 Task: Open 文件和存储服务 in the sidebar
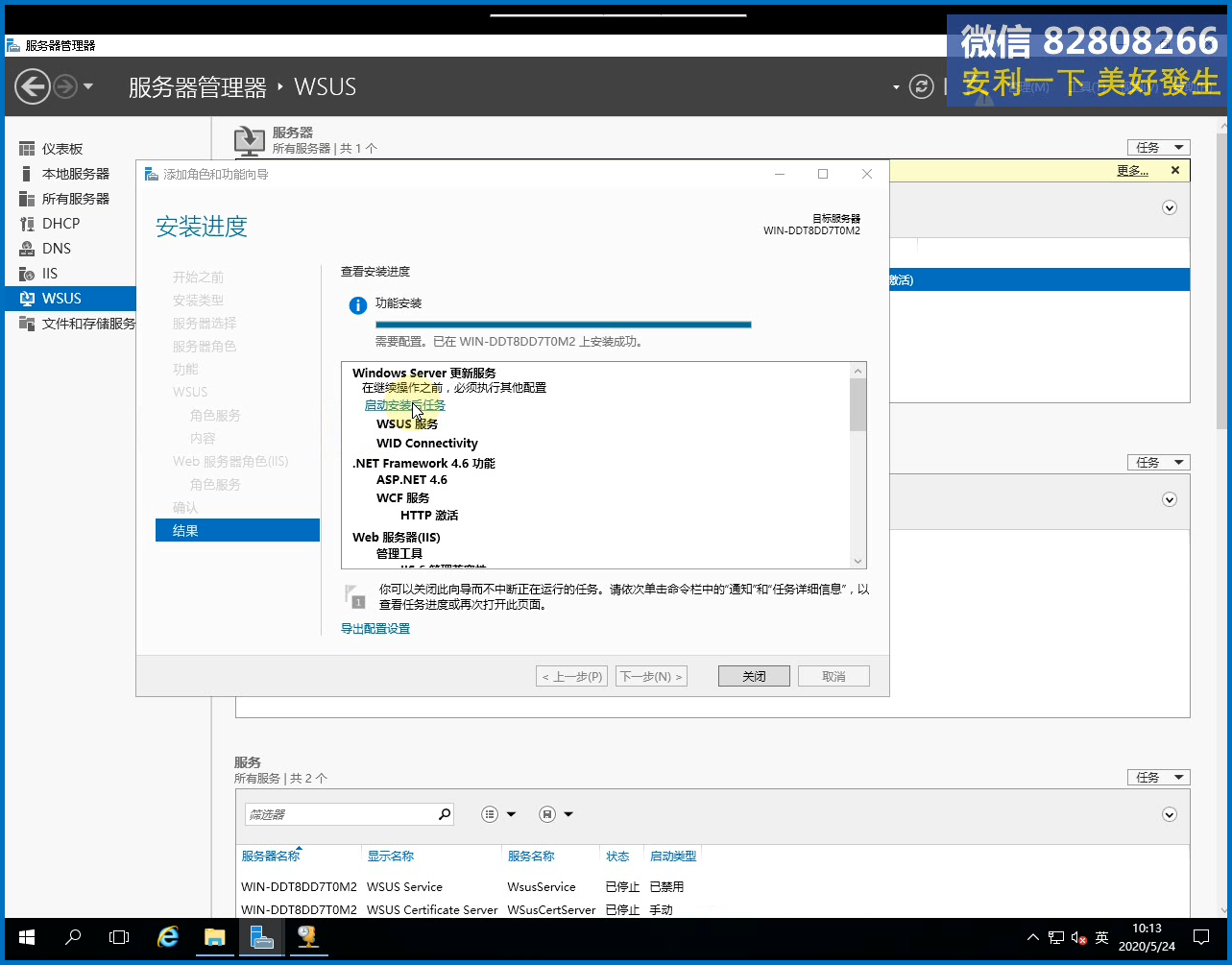(88, 324)
